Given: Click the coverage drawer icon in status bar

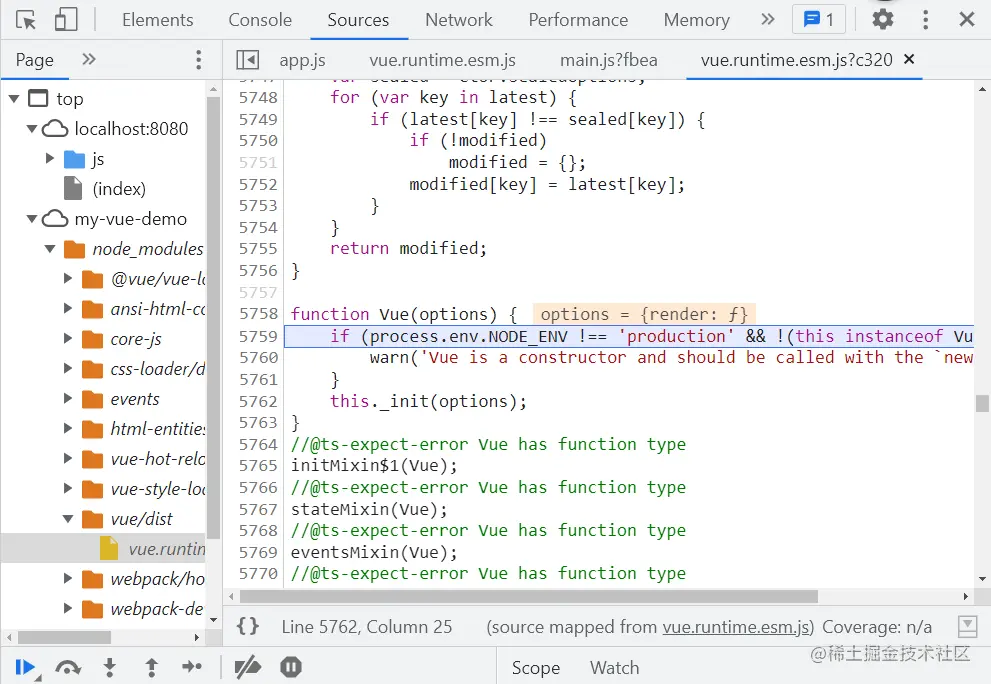Looking at the screenshot, I should pyautogui.click(x=967, y=626).
